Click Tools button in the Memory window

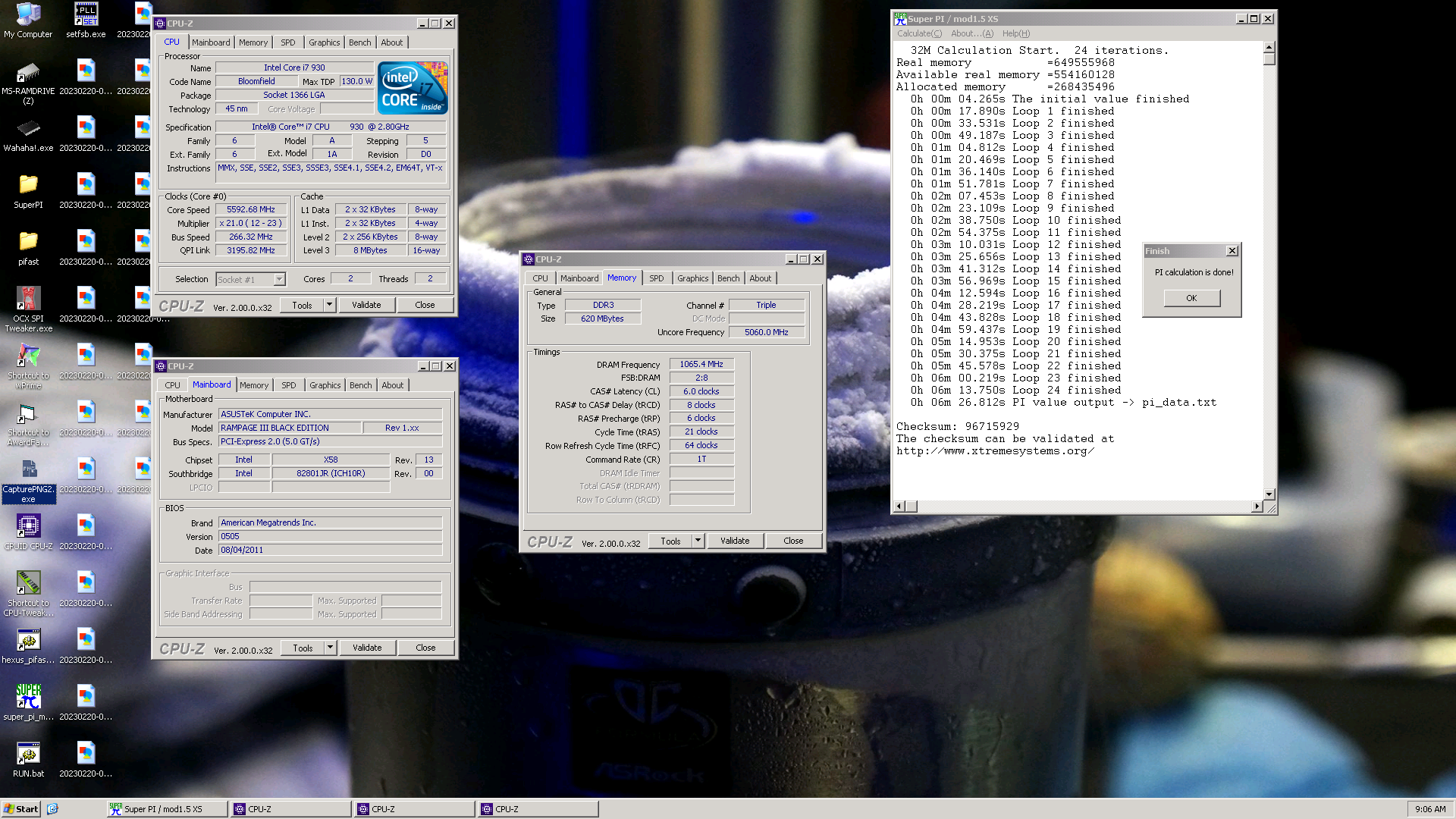click(670, 541)
